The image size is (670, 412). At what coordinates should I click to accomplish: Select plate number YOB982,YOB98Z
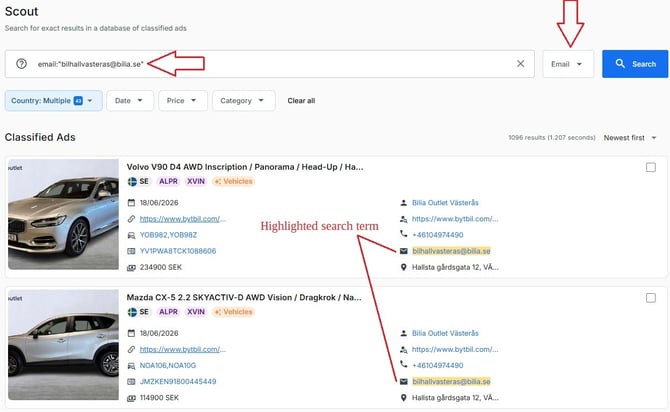tap(168, 235)
